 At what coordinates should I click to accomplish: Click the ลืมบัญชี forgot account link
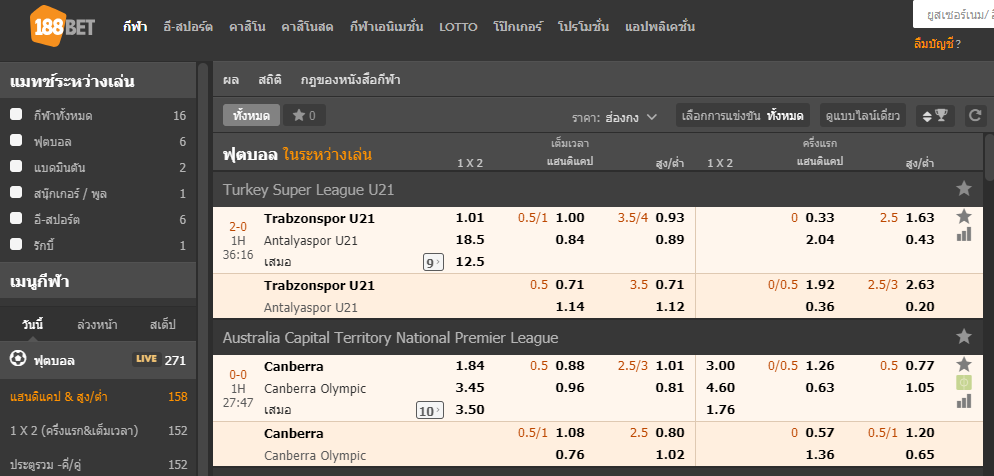[x=933, y=44]
